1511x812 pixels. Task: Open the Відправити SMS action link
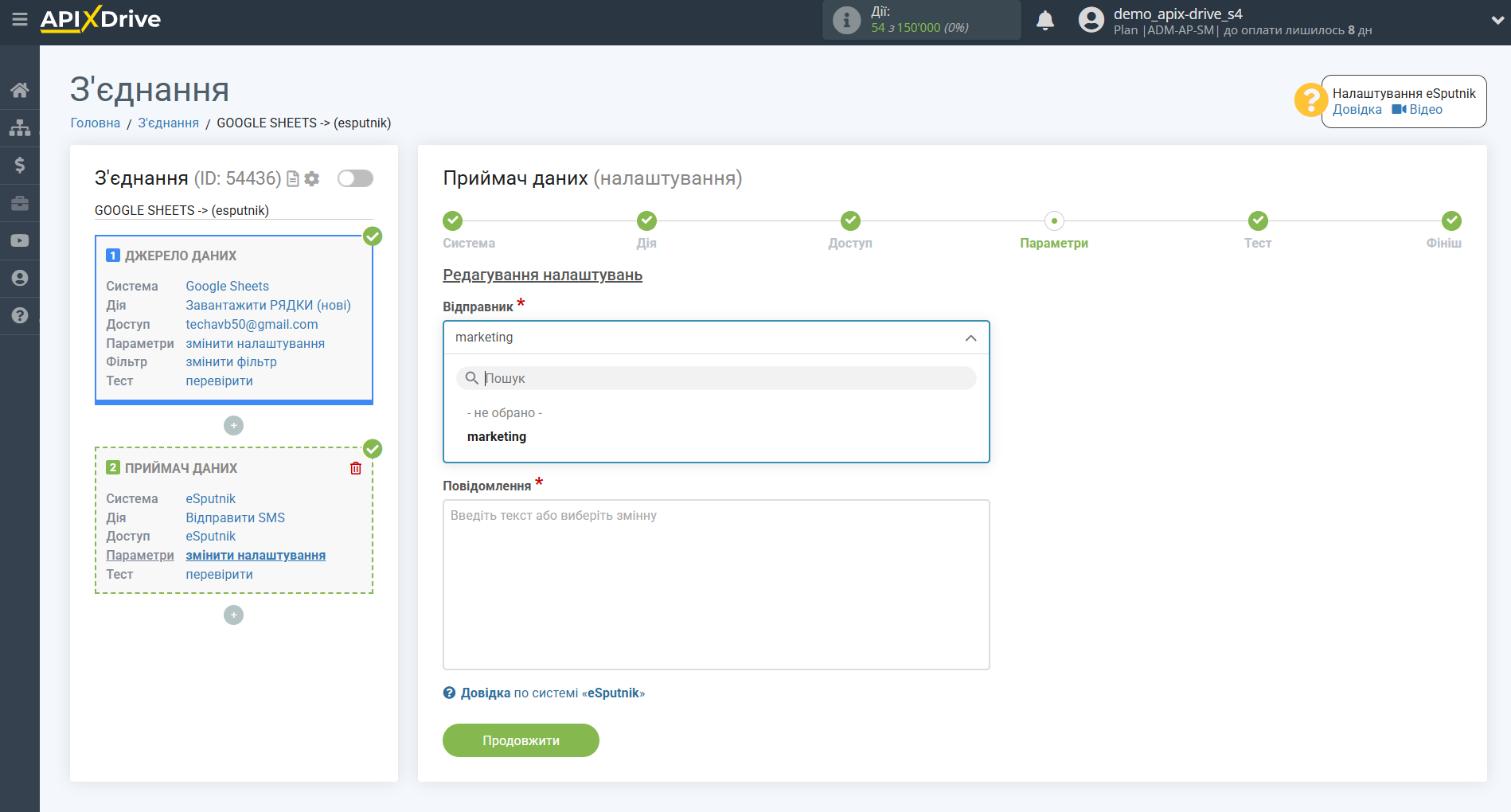235,518
